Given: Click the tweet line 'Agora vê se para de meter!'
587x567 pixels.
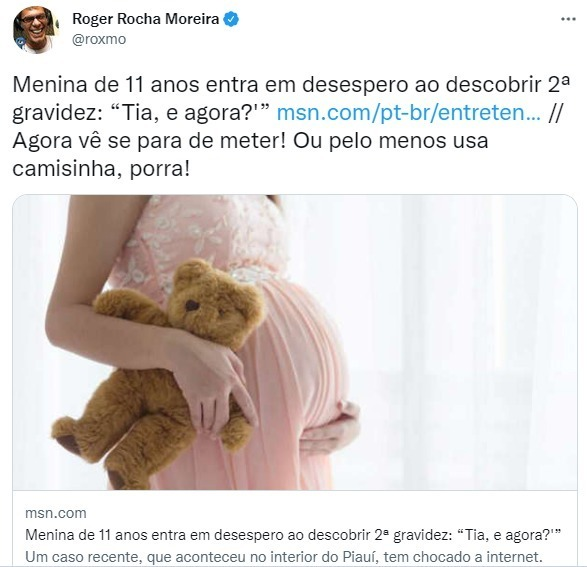Looking at the screenshot, I should coord(150,141).
